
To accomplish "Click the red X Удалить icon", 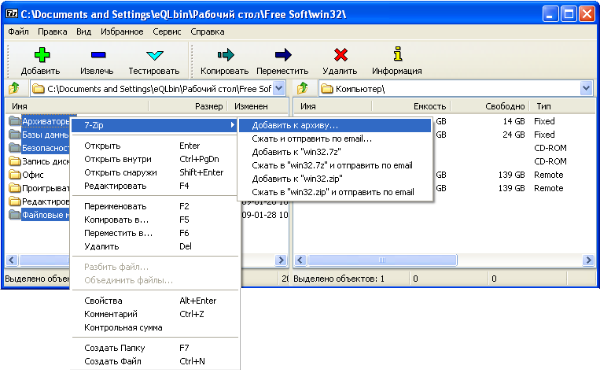I will coord(341,55).
